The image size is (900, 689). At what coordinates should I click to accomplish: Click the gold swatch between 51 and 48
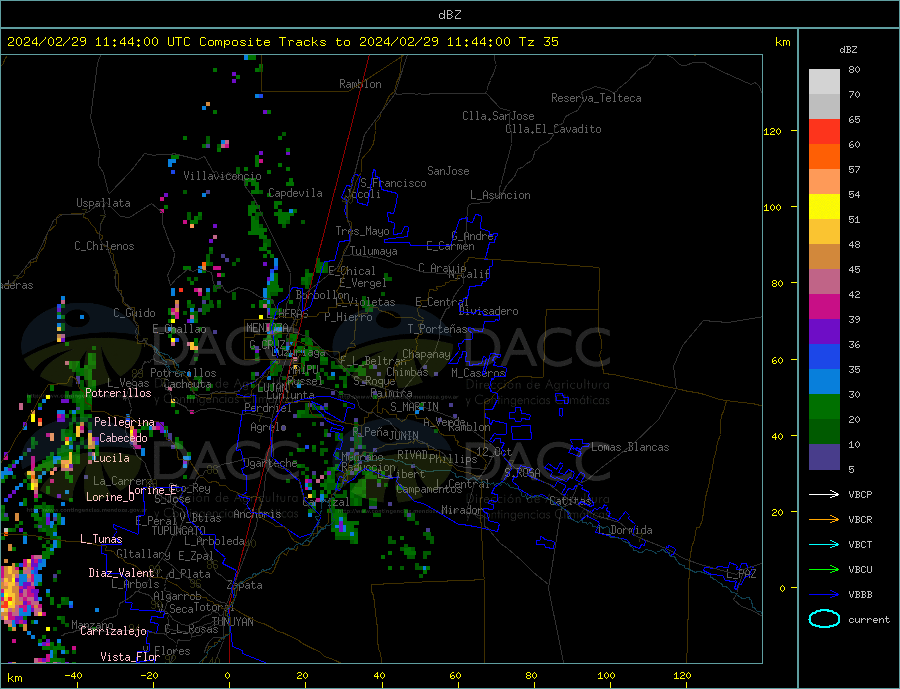pos(824,231)
